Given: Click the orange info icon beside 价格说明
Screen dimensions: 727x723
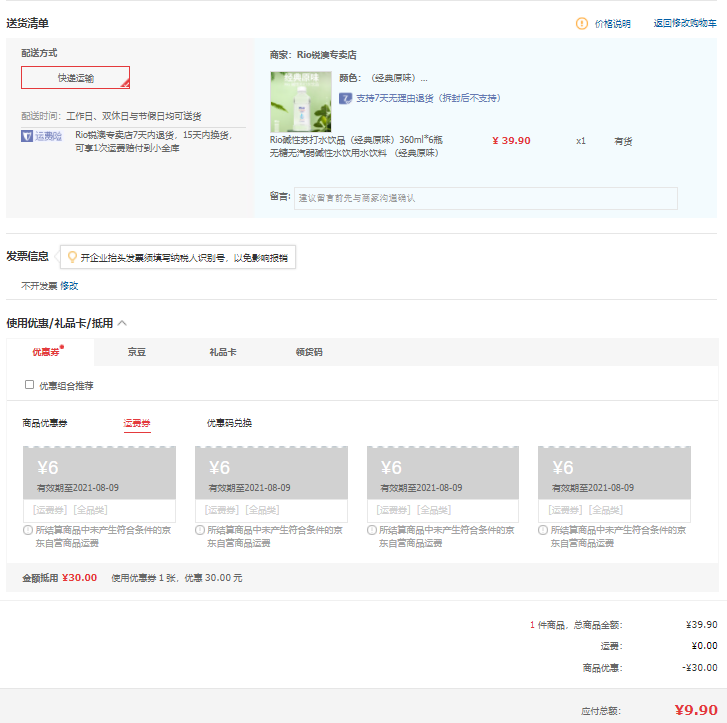Looking at the screenshot, I should pos(582,23).
